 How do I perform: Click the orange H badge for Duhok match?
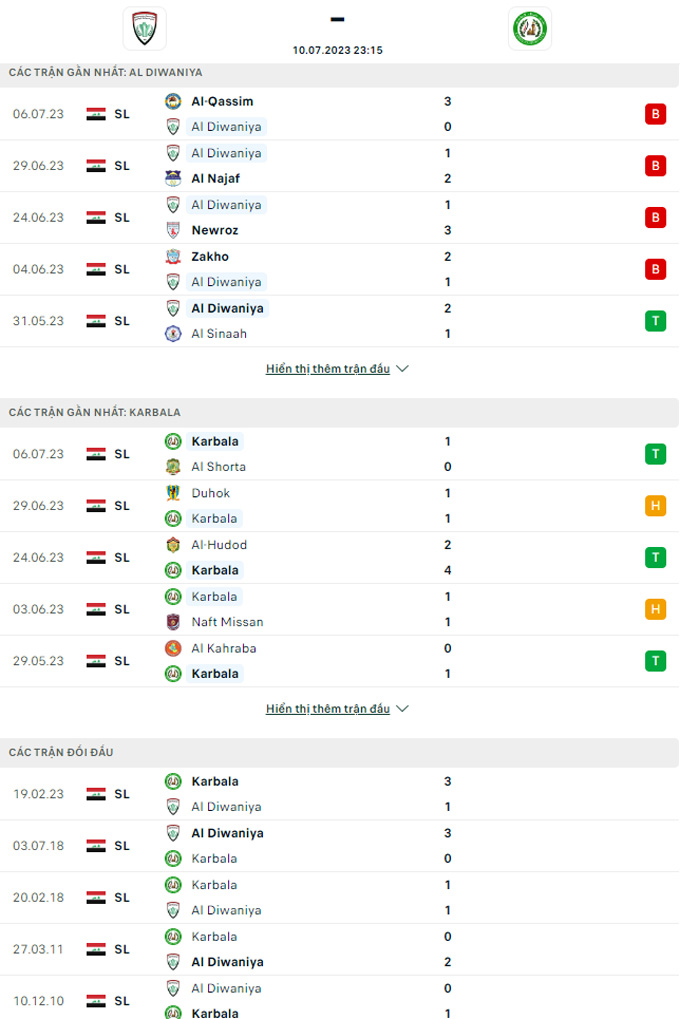[x=655, y=506]
